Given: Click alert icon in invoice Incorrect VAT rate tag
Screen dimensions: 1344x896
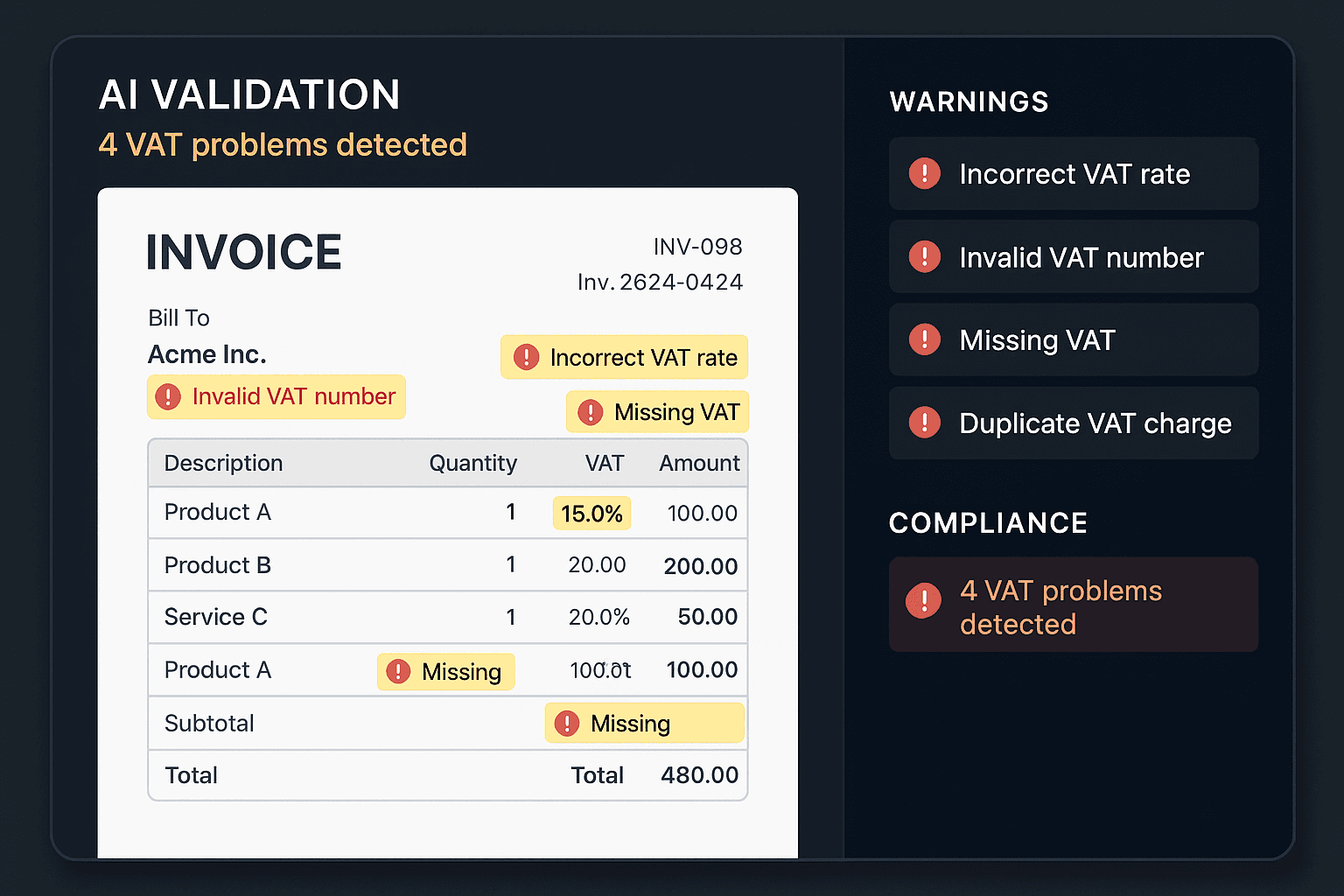Looking at the screenshot, I should click(526, 357).
